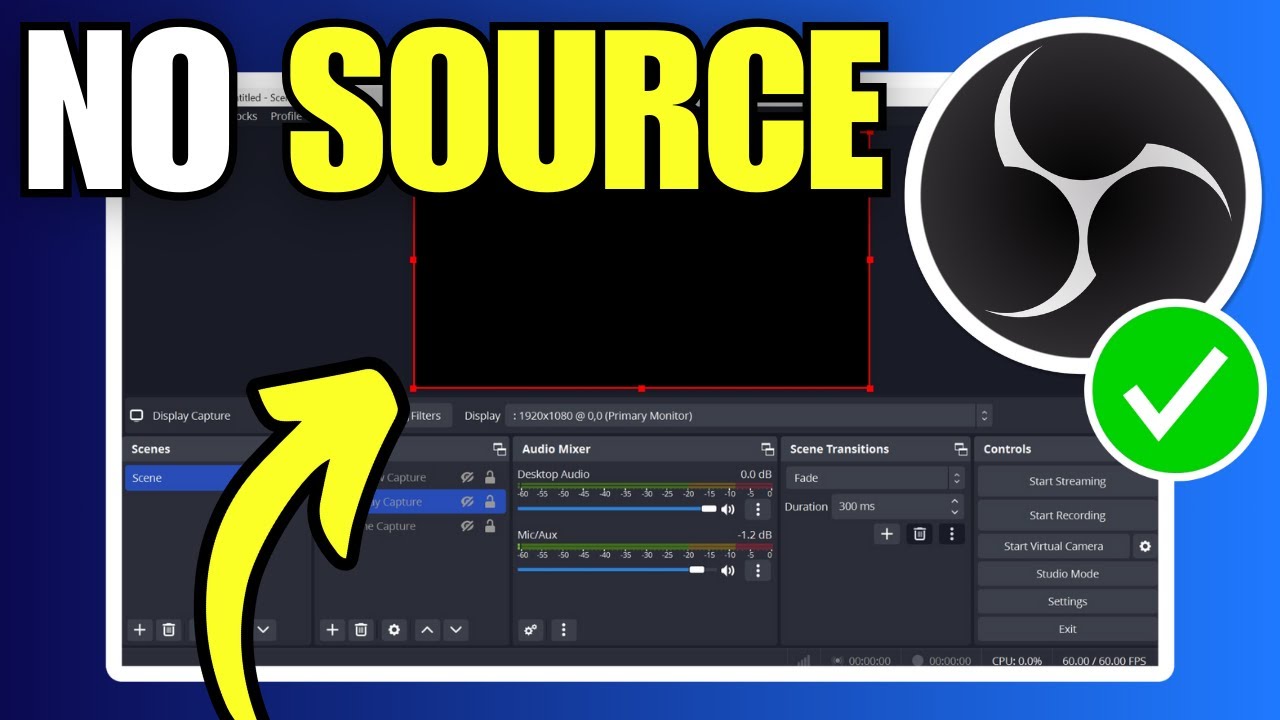The width and height of the screenshot is (1280, 720).
Task: Open the Fade transition dropdown
Action: (875, 478)
